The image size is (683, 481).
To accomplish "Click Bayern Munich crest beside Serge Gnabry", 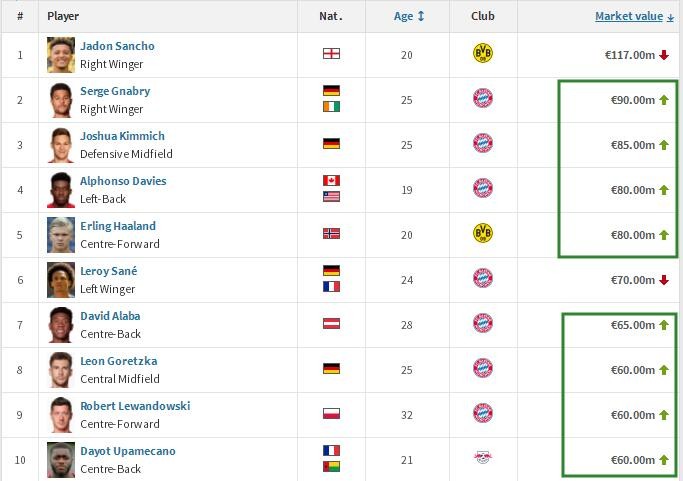I will pos(483,98).
